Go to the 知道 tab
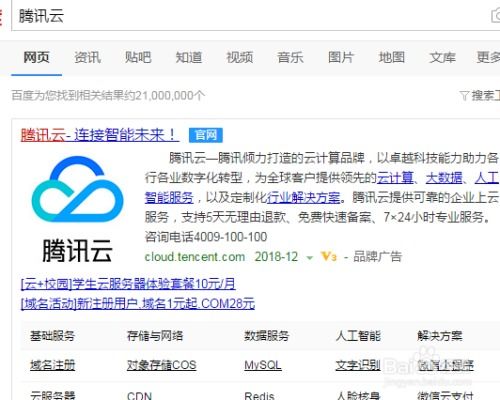This screenshot has height=400, width=500. click(x=189, y=57)
